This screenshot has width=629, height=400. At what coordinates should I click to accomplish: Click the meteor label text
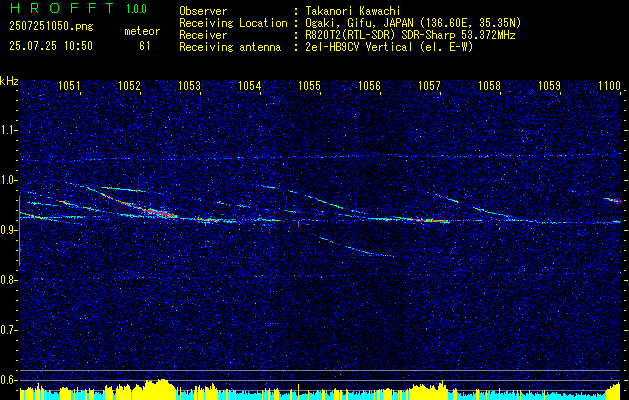142,31
